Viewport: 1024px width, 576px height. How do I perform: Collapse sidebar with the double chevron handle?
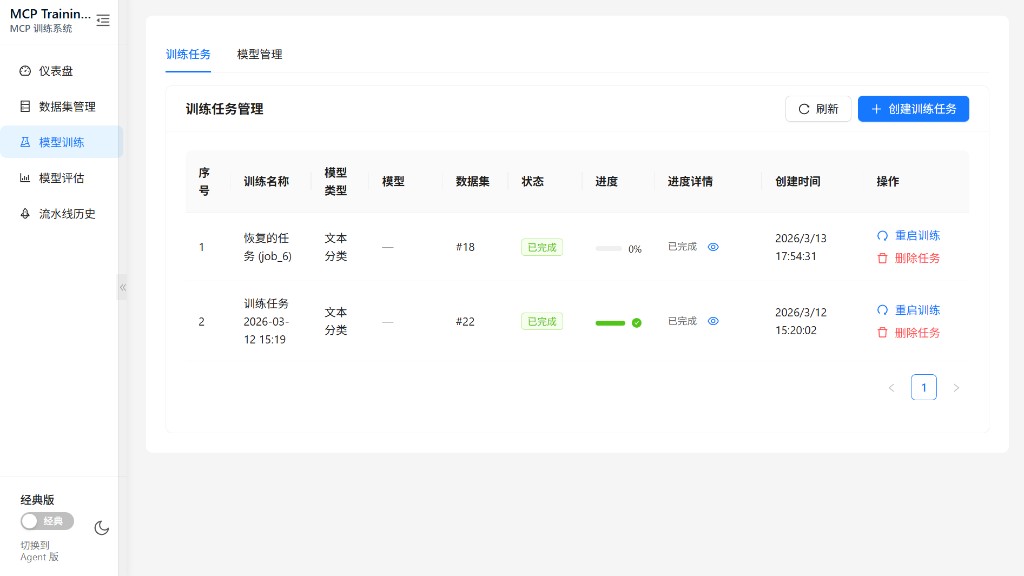(123, 287)
